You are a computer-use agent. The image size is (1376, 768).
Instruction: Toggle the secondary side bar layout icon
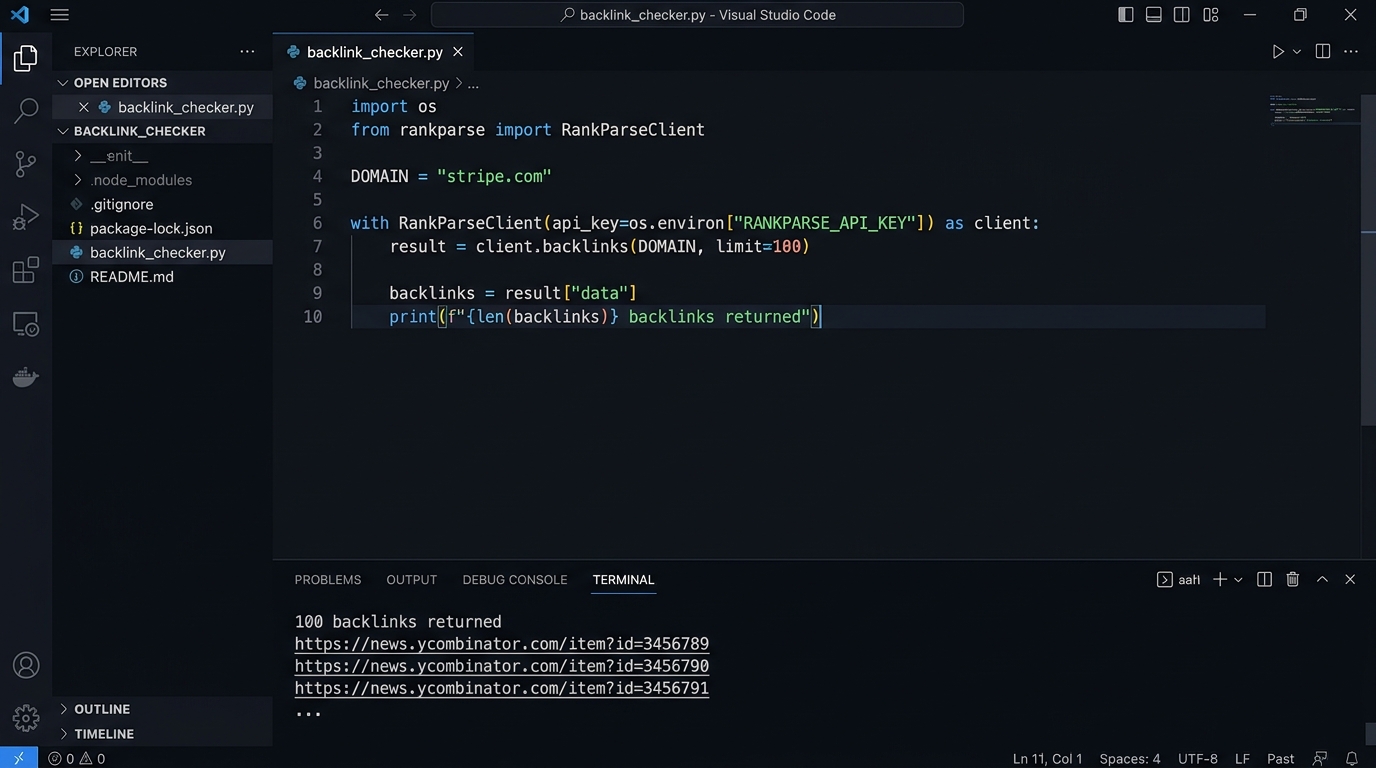[x=1181, y=15]
